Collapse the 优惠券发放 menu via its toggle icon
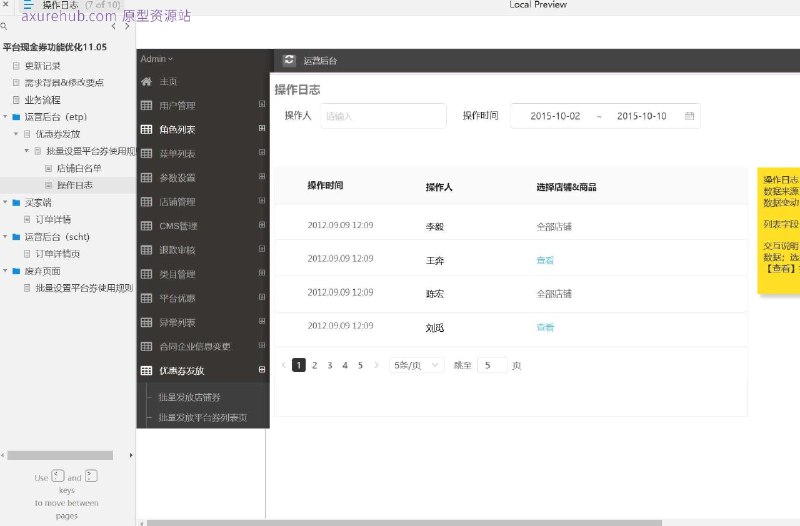800x526 pixels. point(262,369)
